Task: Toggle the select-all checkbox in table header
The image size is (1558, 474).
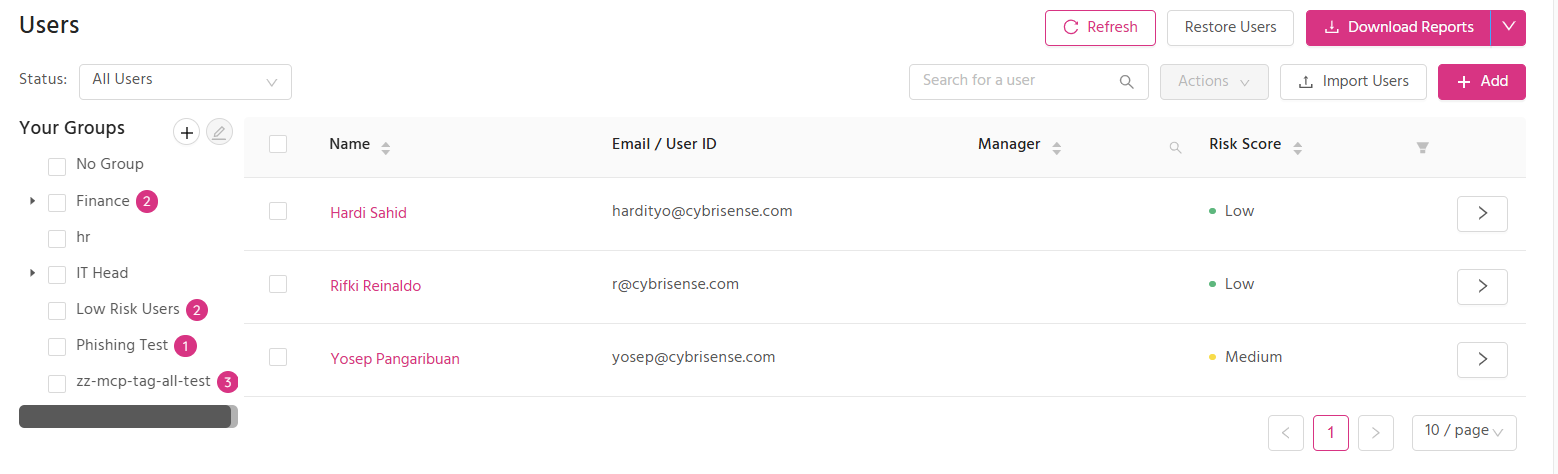Action: tap(278, 144)
